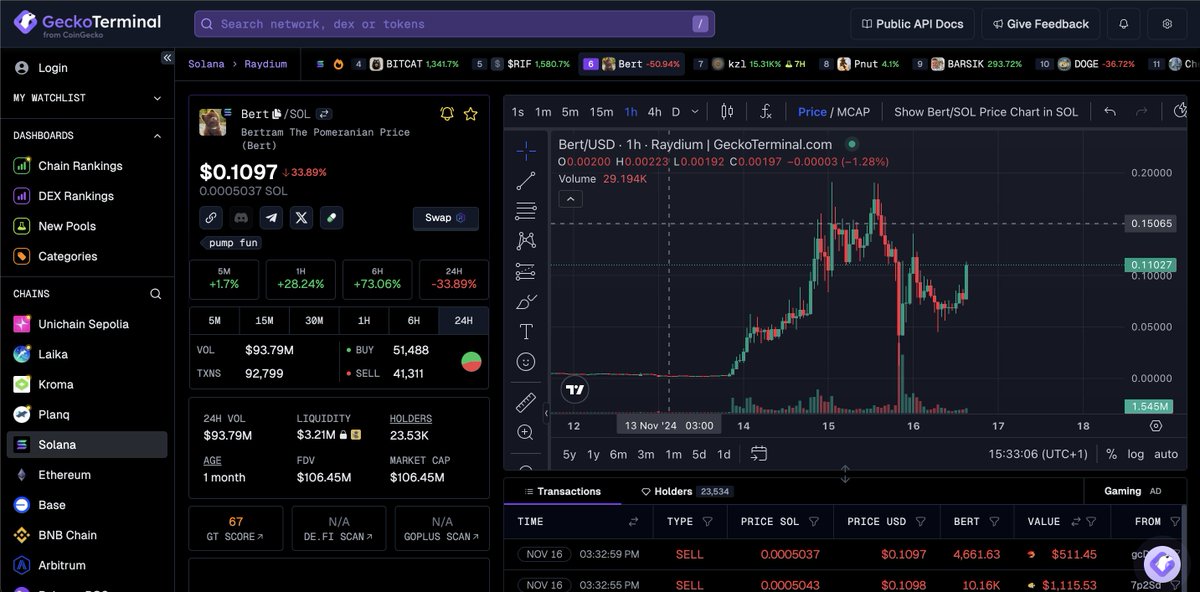Select the chart pattern tool

point(526,241)
